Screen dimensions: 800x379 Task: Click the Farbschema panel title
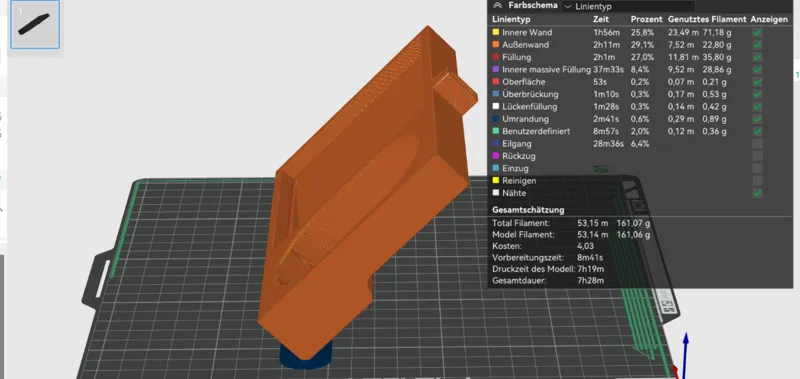click(x=533, y=6)
